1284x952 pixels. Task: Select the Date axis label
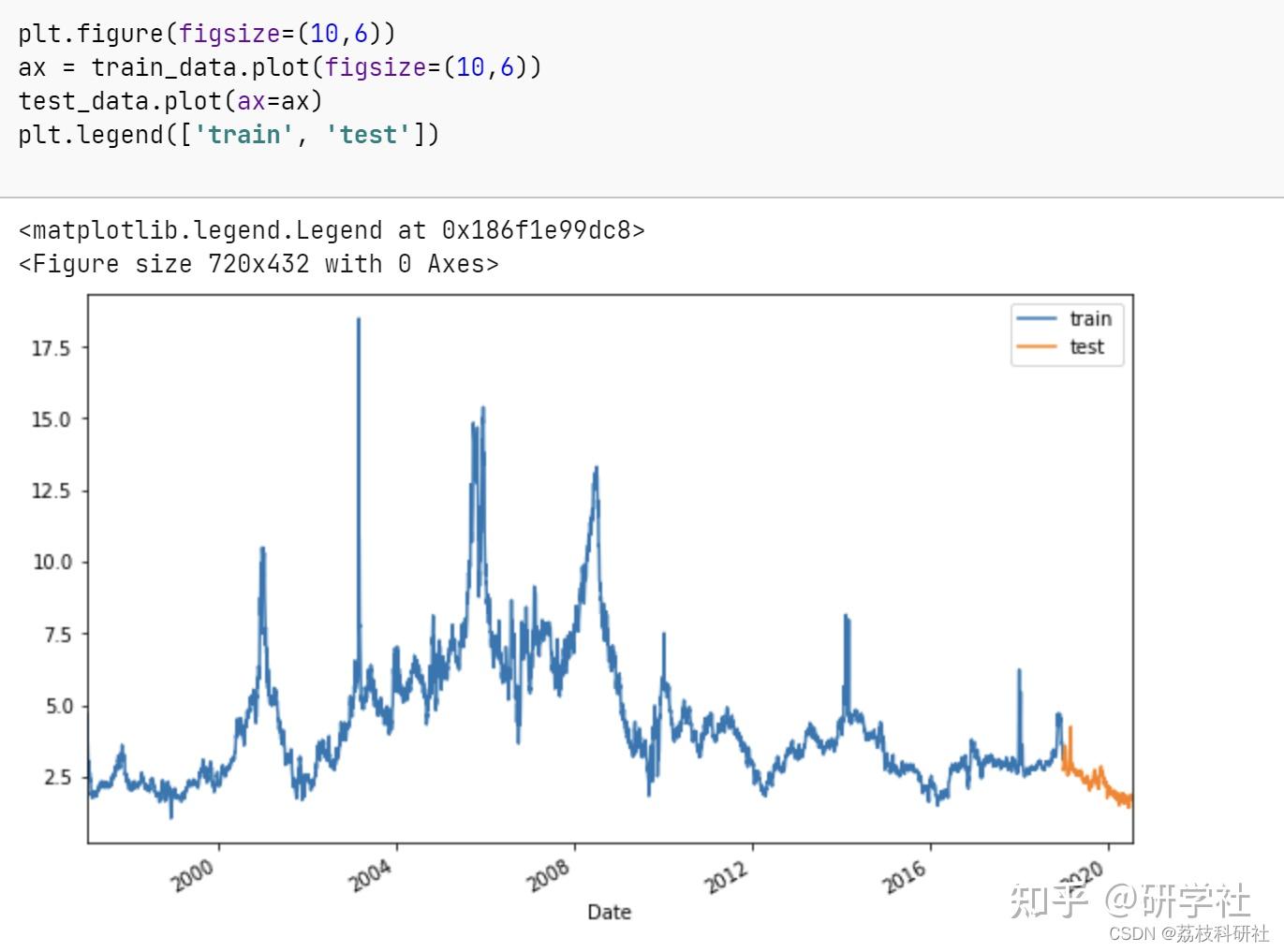[x=608, y=911]
